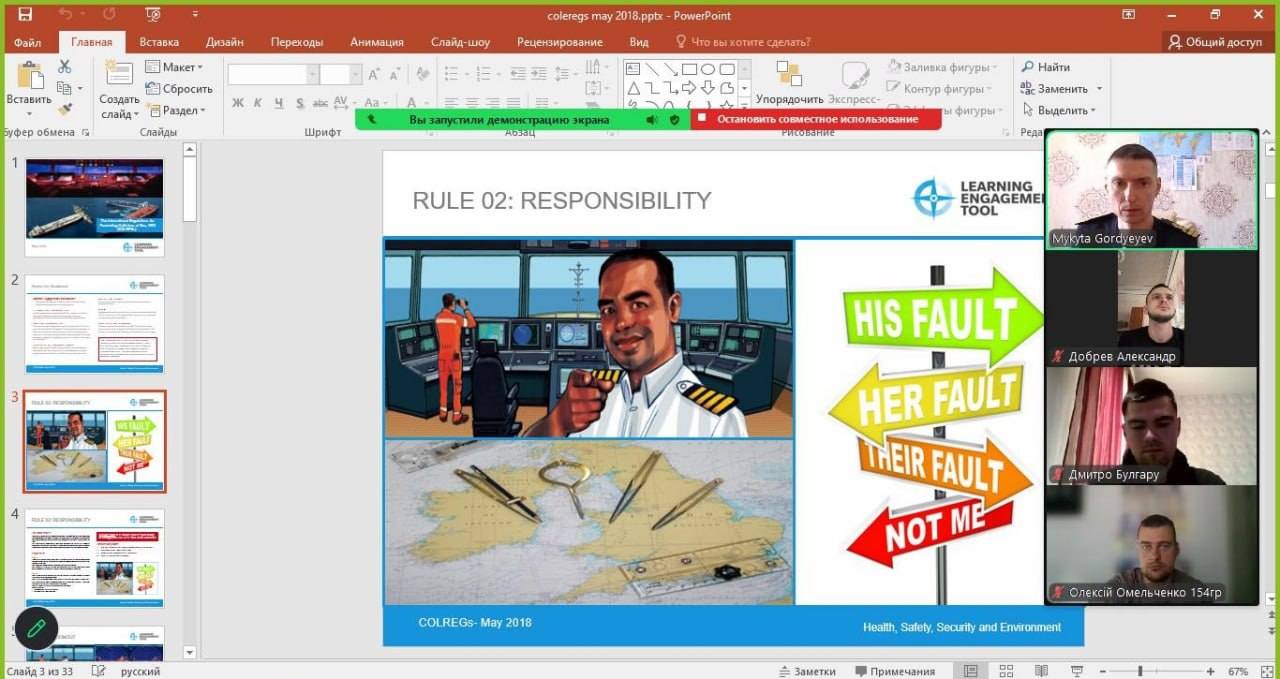This screenshot has width=1280, height=679.
Task: Start slideshow from status bar icon
Action: pos(1077,671)
